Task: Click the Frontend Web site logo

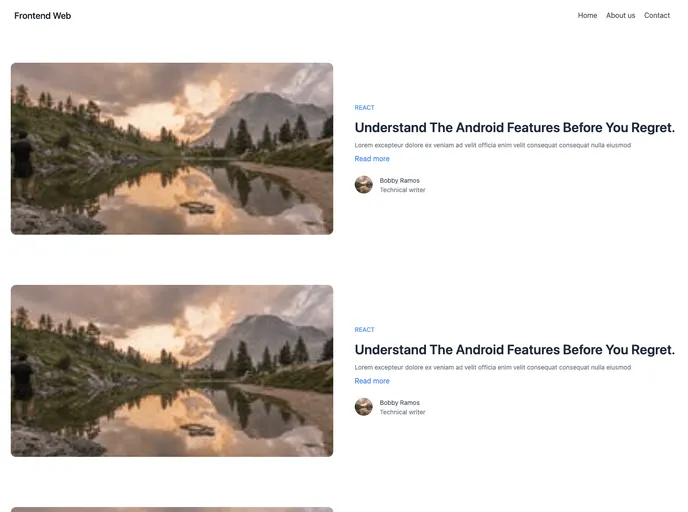Action: [x=42, y=16]
